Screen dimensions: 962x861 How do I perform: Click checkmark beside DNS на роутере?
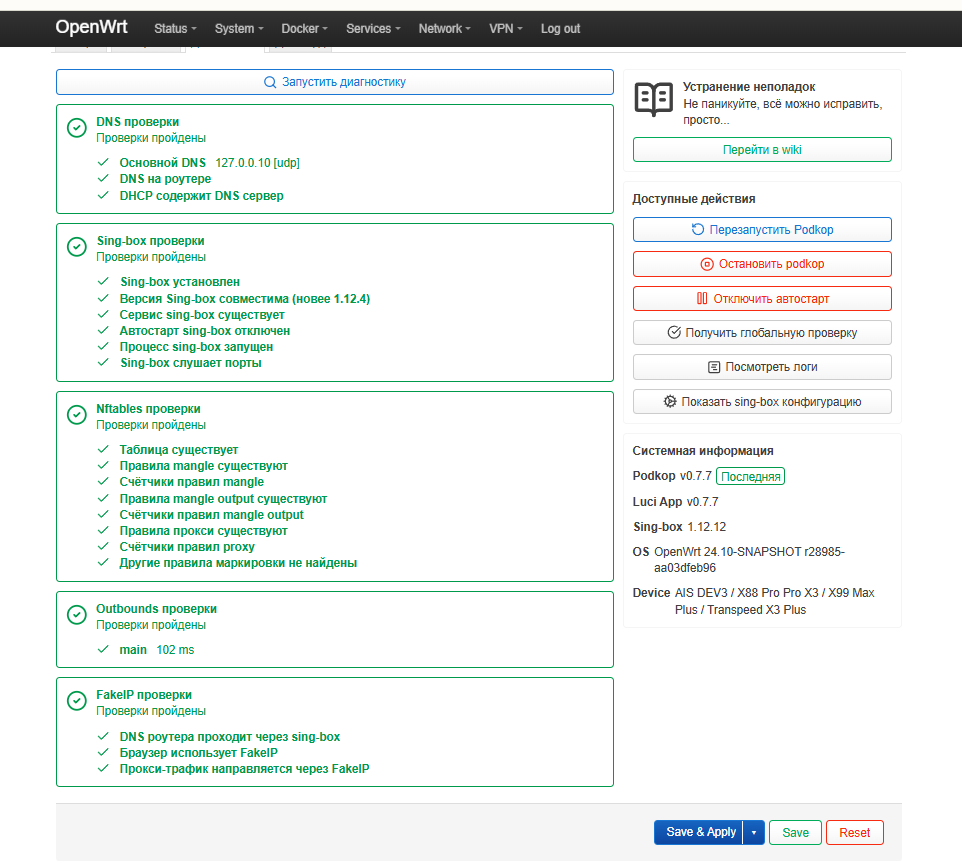(103, 179)
